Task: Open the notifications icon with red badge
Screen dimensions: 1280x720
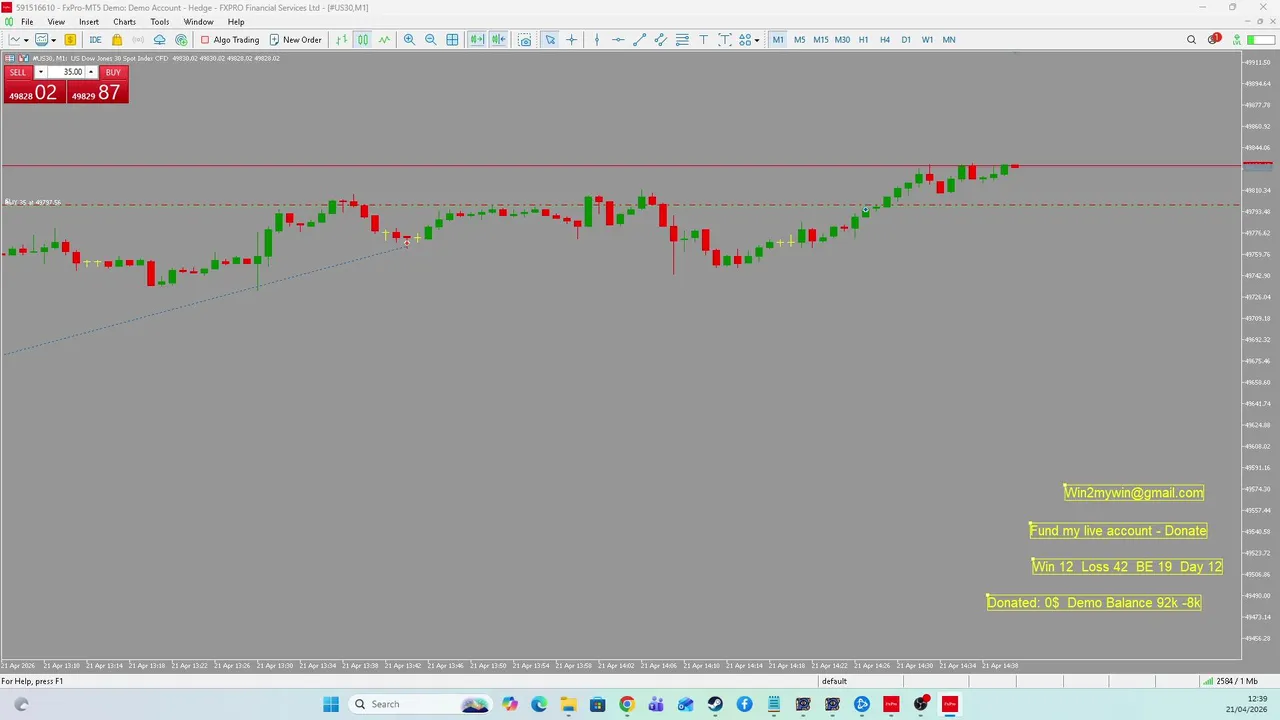Action: click(1214, 39)
